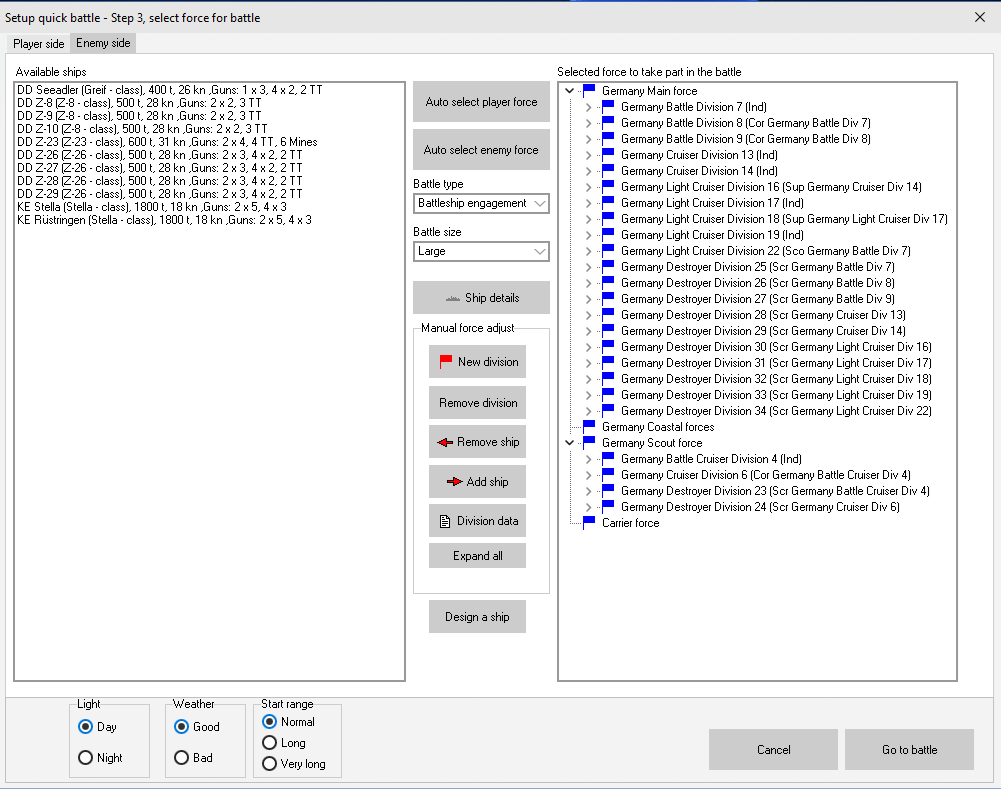Click the Go to battle button

click(909, 749)
